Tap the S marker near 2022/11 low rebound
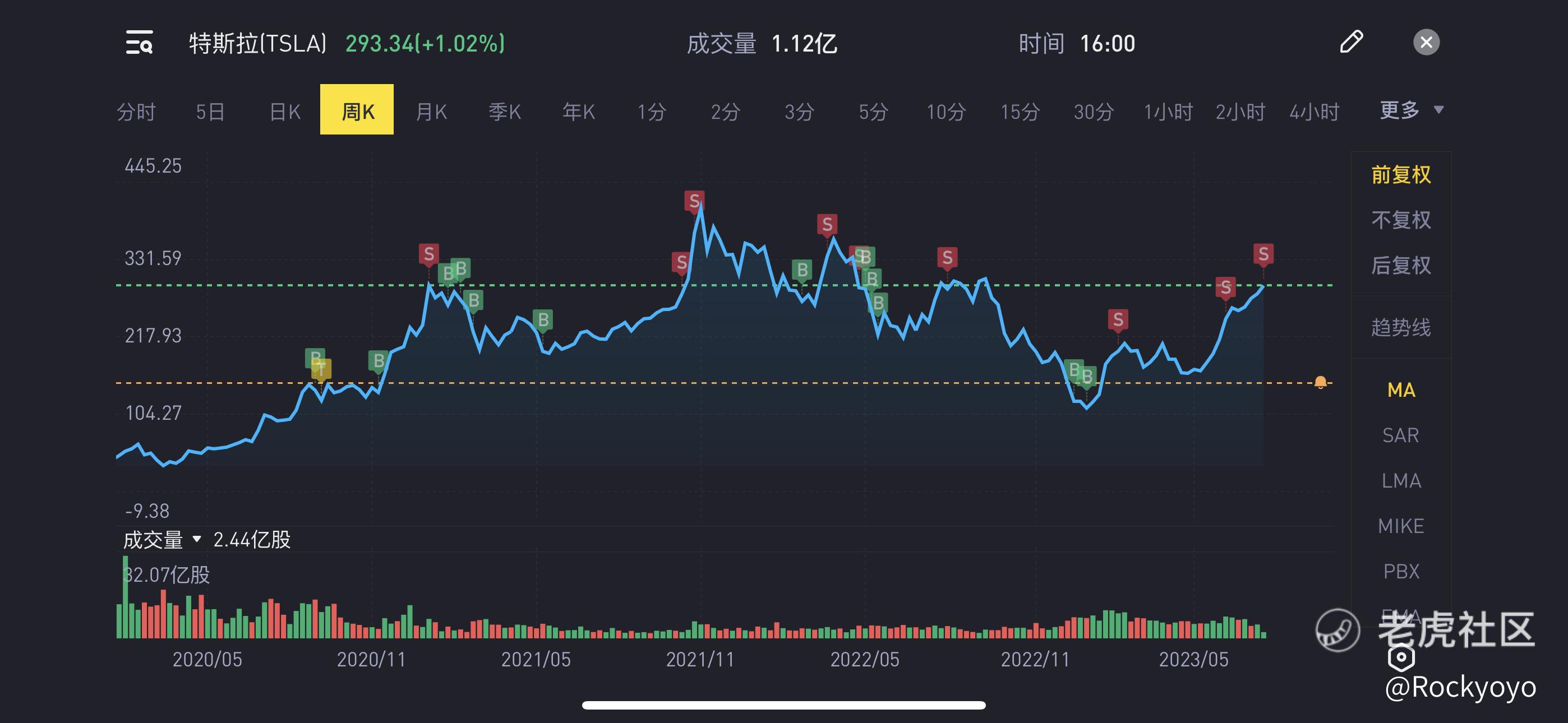Image resolution: width=1568 pixels, height=723 pixels. [x=1118, y=319]
